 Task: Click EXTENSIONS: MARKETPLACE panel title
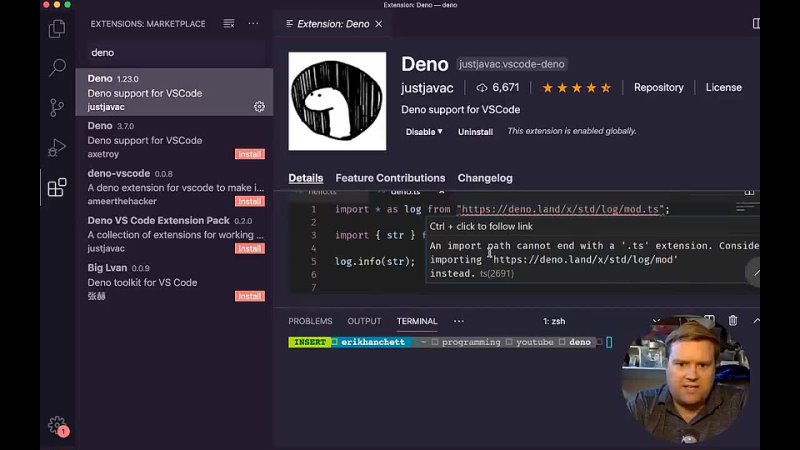click(x=148, y=24)
